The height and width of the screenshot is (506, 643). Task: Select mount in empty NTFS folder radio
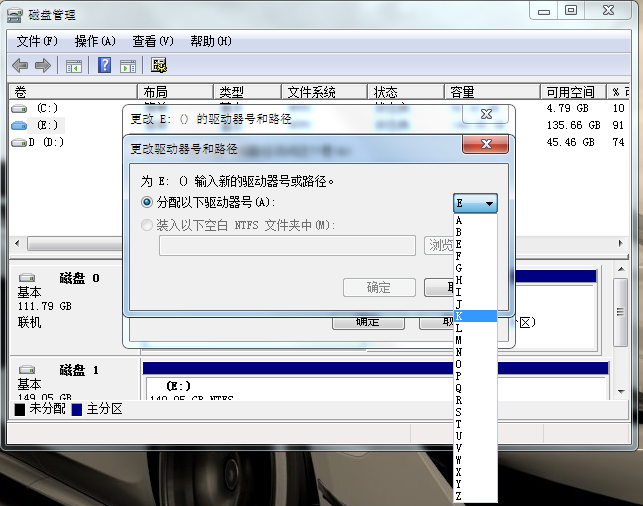pyautogui.click(x=146, y=225)
